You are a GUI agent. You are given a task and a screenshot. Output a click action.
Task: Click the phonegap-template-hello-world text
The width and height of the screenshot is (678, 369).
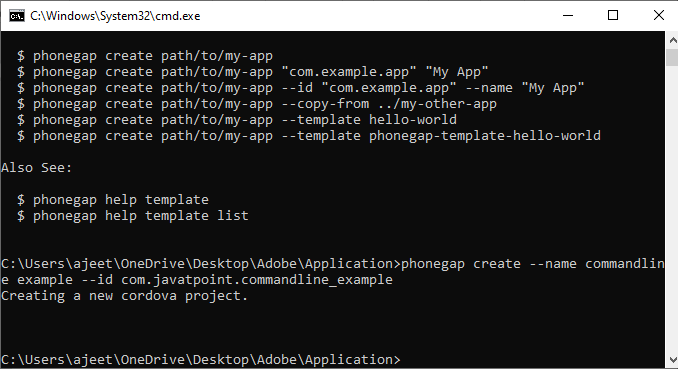coord(485,136)
